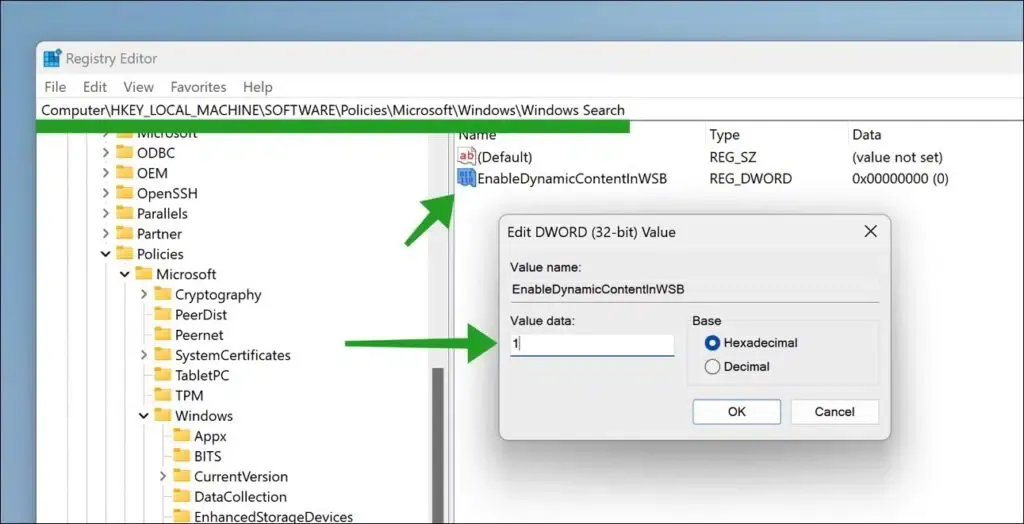The height and width of the screenshot is (524, 1024).
Task: Click the OpenSSH folder icon
Action: 124,193
